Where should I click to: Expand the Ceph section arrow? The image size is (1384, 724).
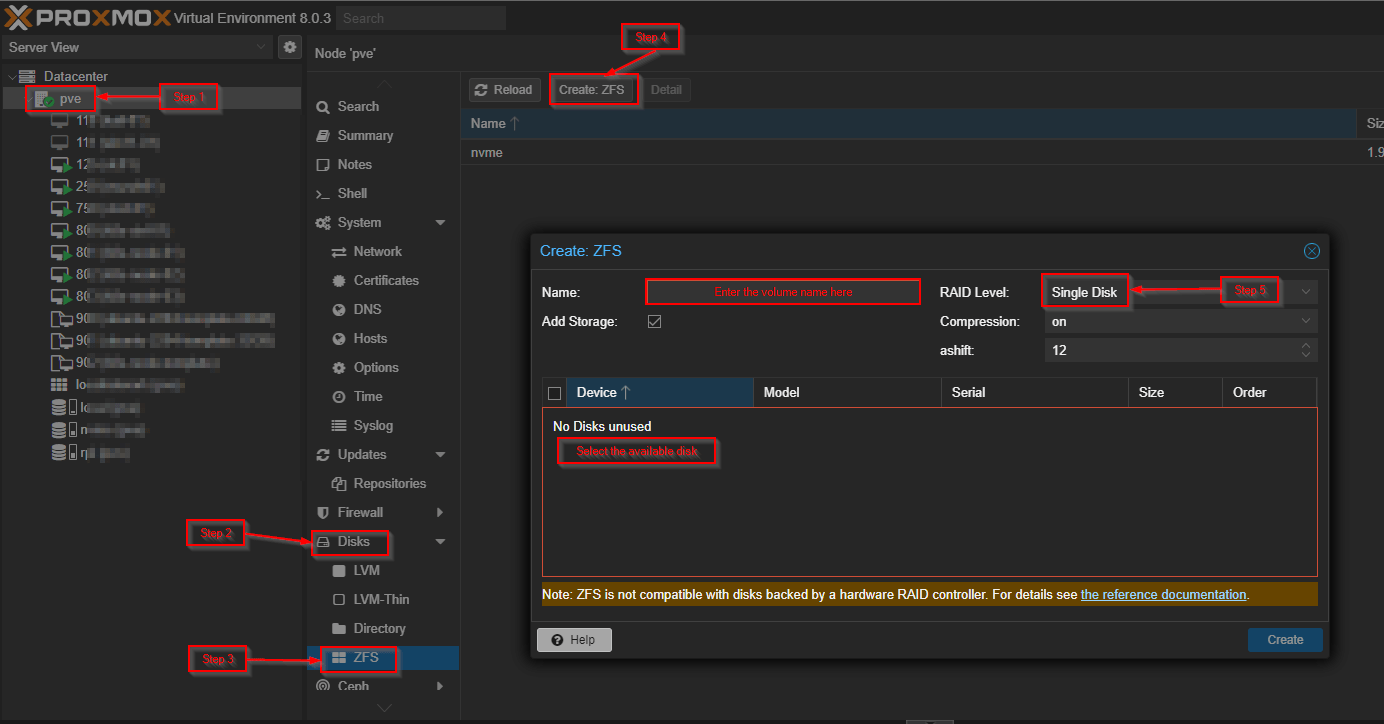click(440, 686)
